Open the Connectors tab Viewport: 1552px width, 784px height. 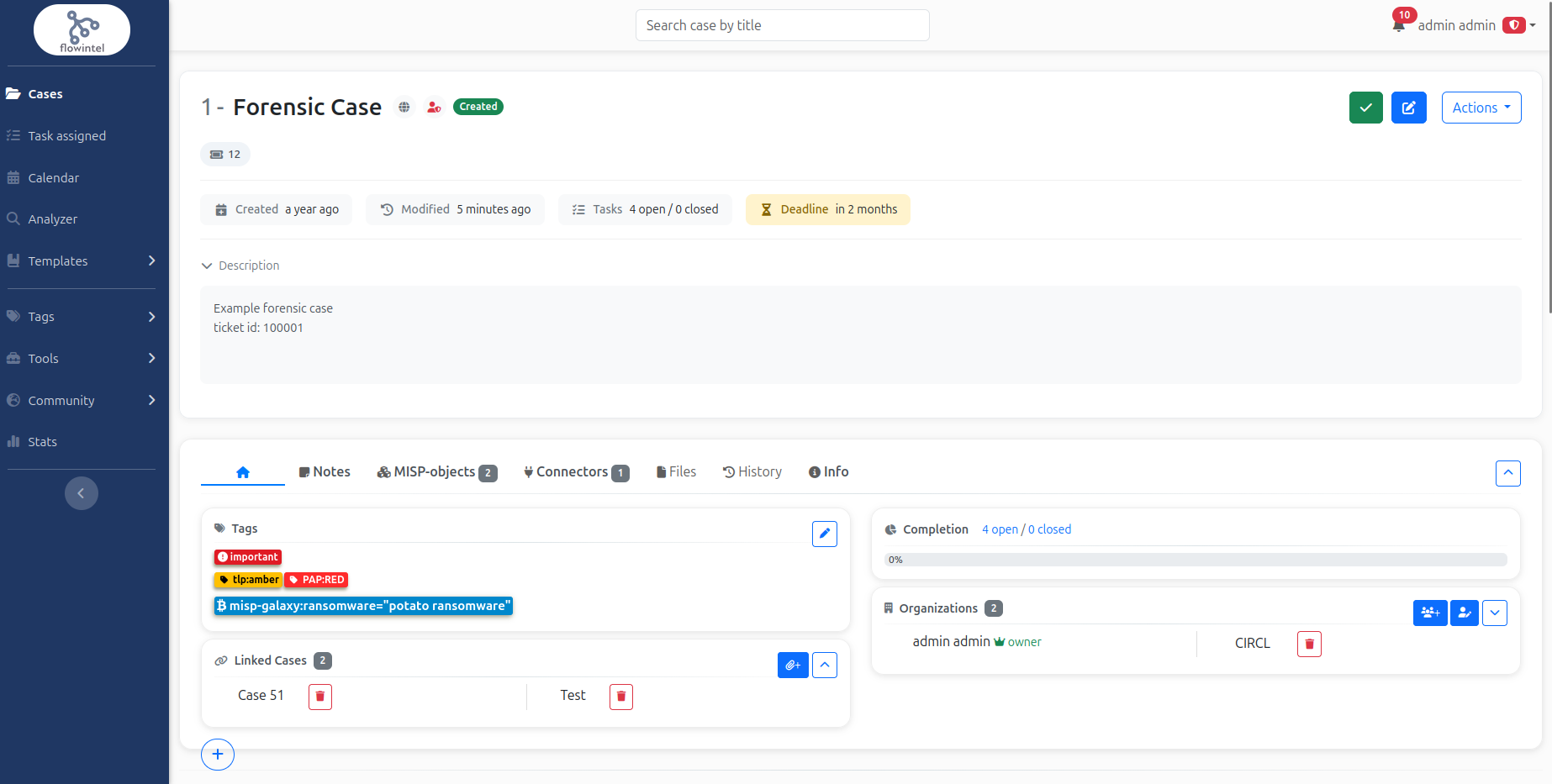tap(576, 472)
